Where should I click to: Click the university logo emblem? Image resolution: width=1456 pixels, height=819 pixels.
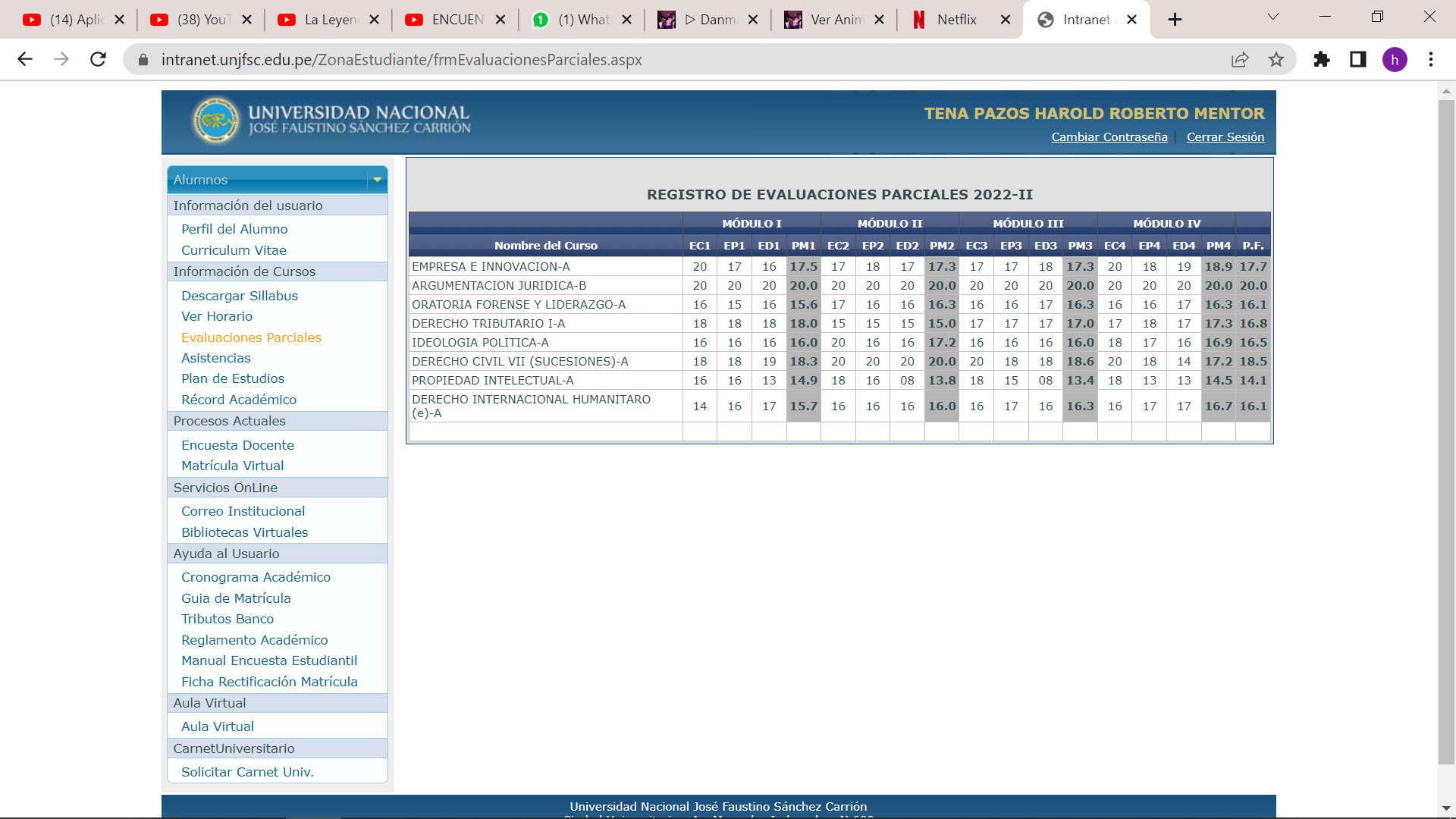[215, 120]
